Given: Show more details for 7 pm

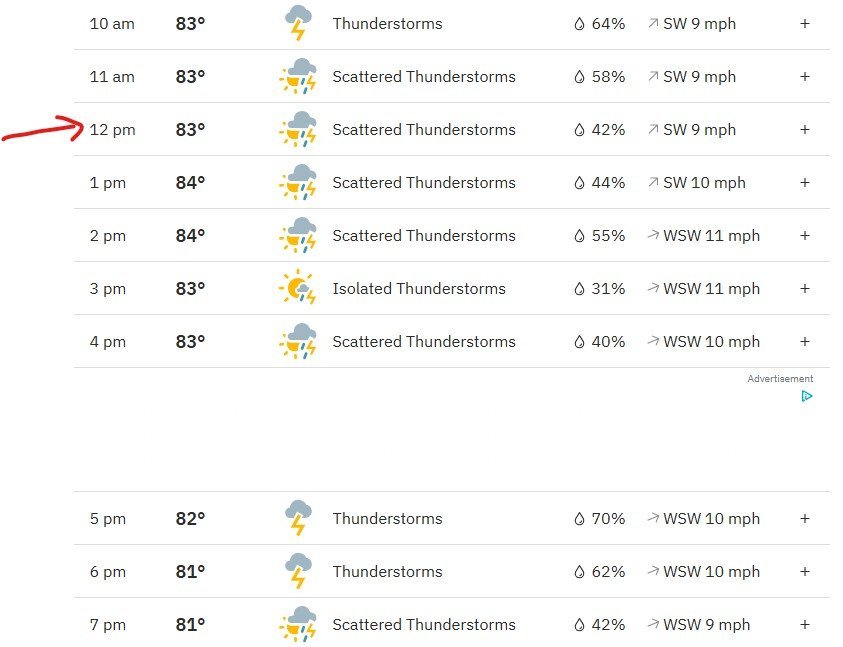Looking at the screenshot, I should pyautogui.click(x=804, y=624).
